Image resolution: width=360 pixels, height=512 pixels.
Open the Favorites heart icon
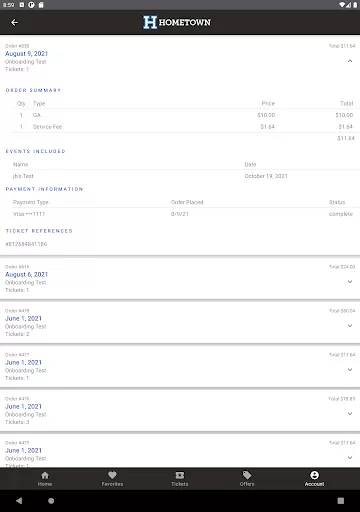pyautogui.click(x=112, y=475)
